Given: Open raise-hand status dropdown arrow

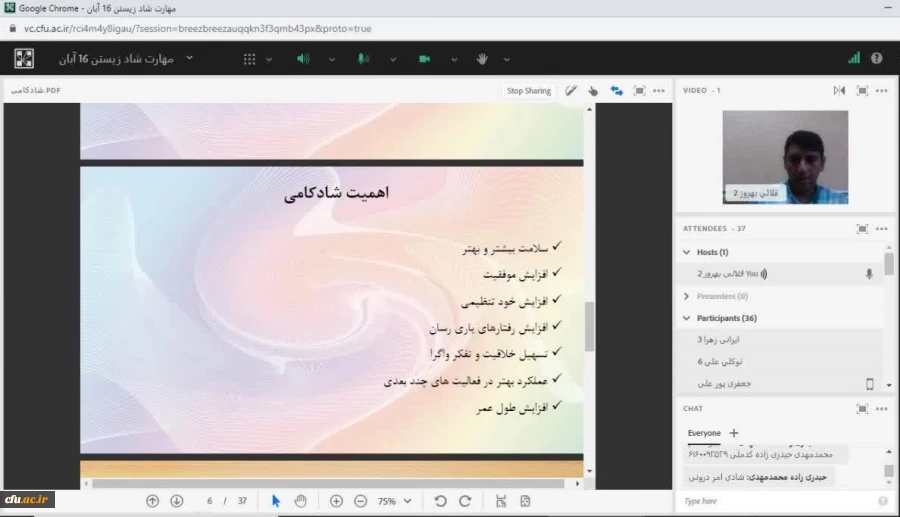Looking at the screenshot, I should click(507, 59).
